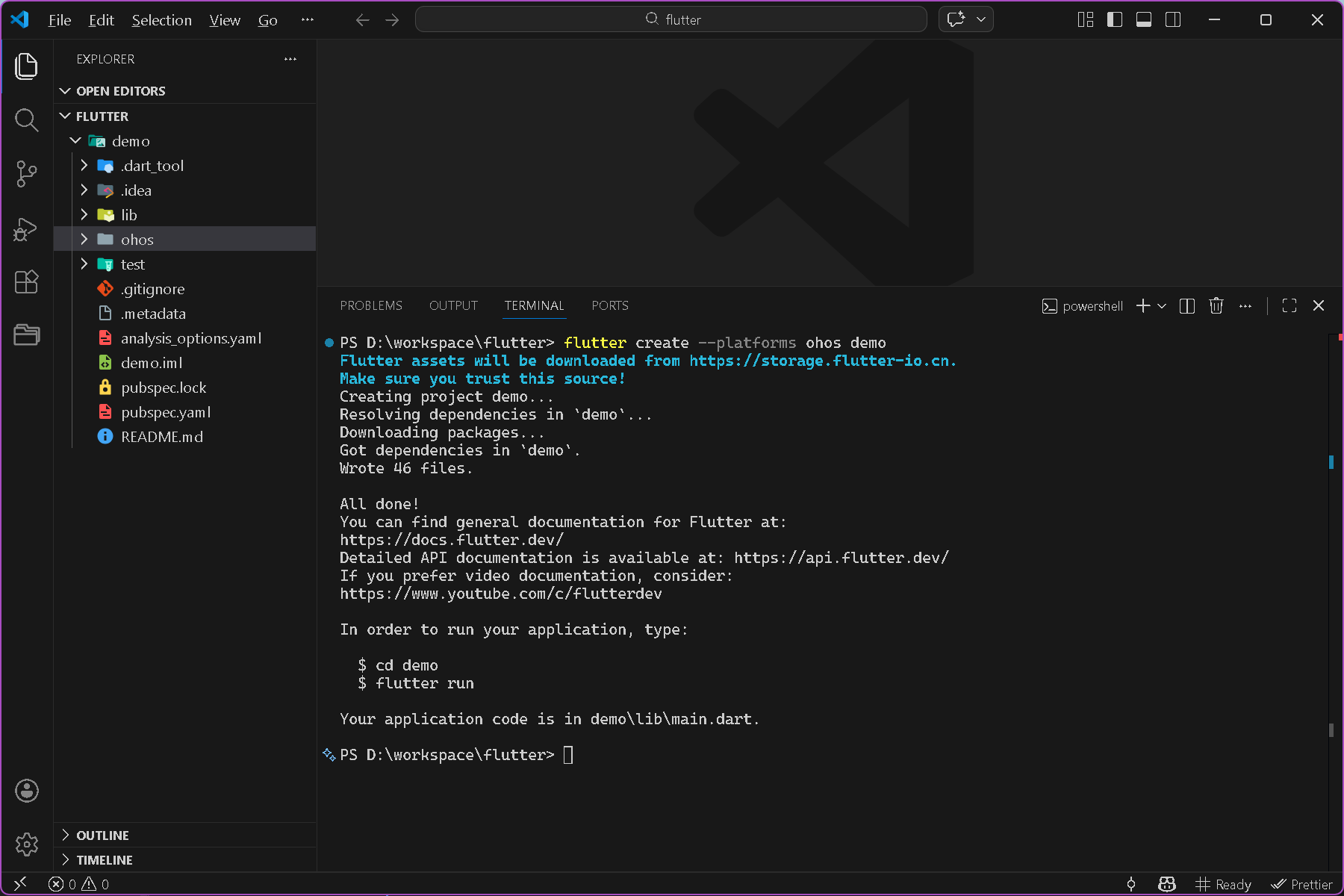Click the Copilot status icon in status bar
This screenshot has width=1344, height=896.
tap(1167, 884)
